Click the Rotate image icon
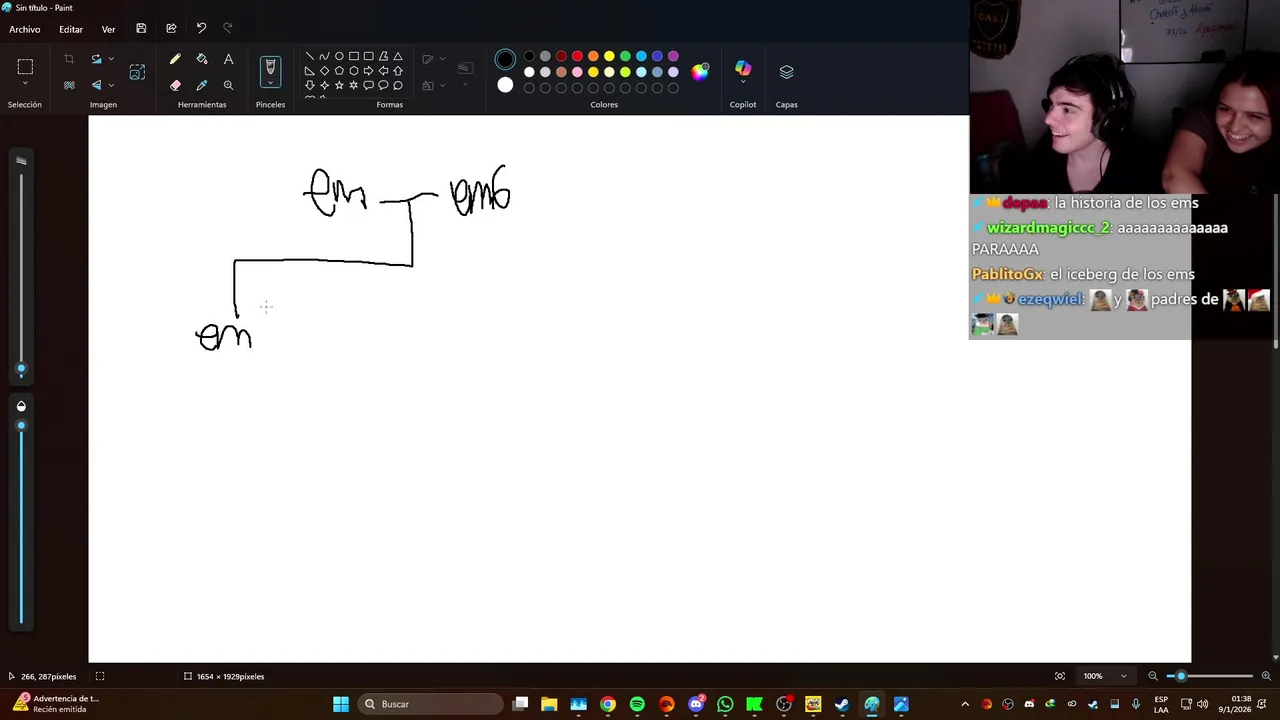Viewport: 1280px width, 720px height. pyautogui.click(x=96, y=59)
